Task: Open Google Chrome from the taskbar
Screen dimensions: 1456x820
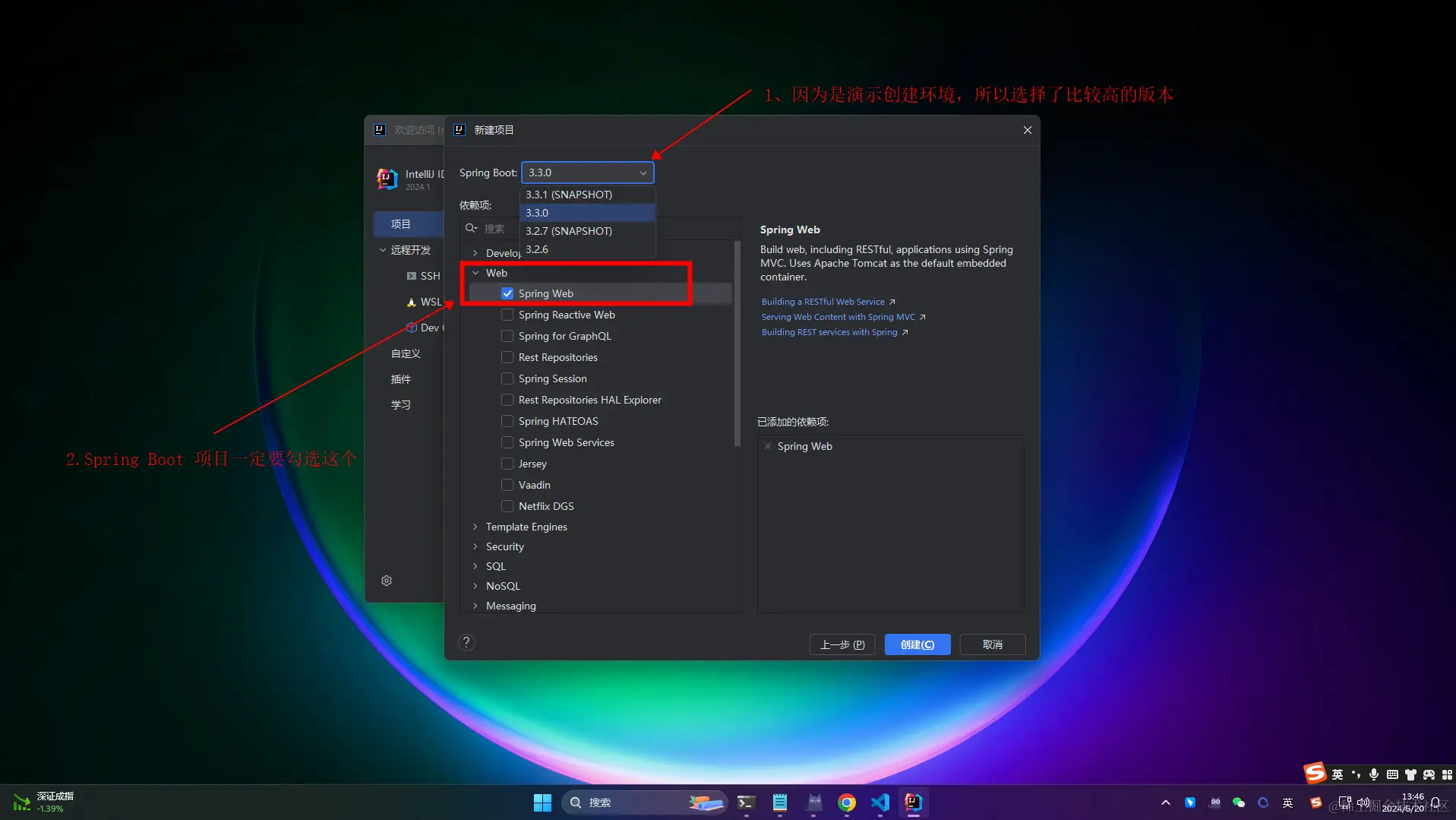Action: coord(847,803)
